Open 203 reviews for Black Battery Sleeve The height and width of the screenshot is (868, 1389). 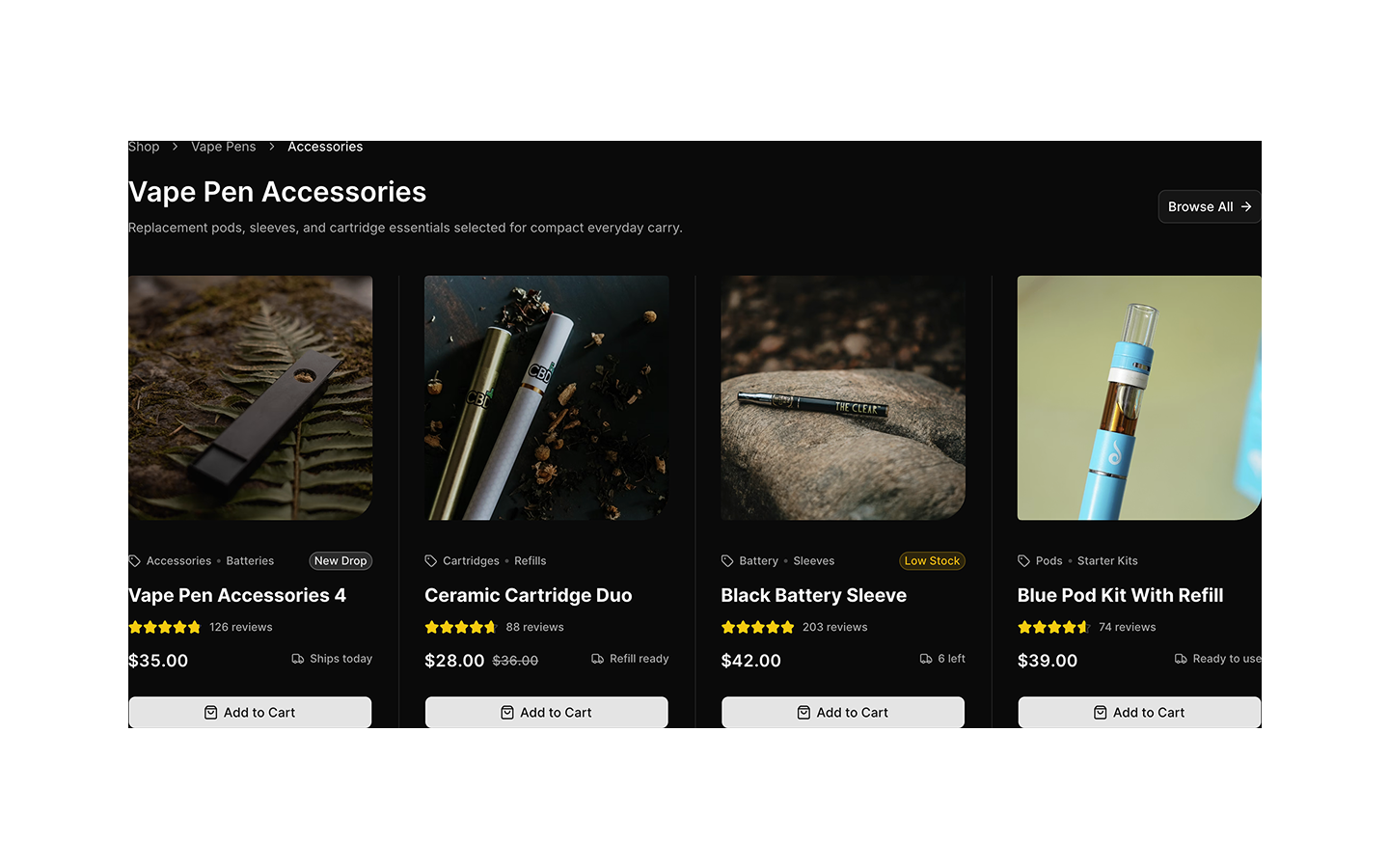[x=835, y=627]
